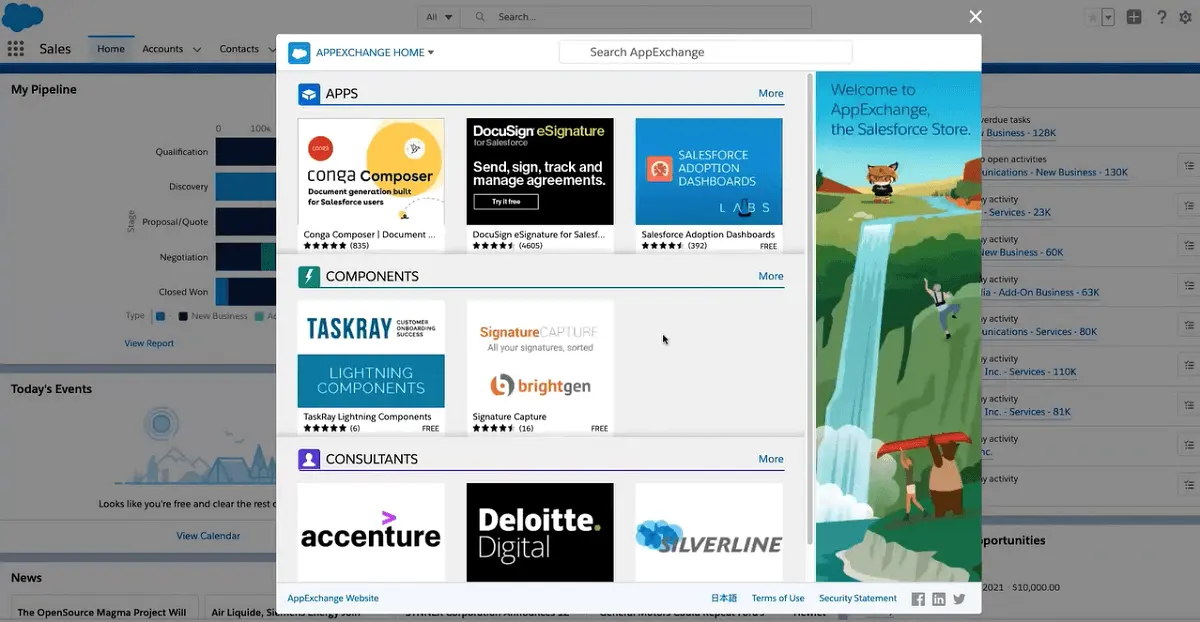Open the Deloitte Digital consultant tile
The width and height of the screenshot is (1200, 622).
(540, 532)
